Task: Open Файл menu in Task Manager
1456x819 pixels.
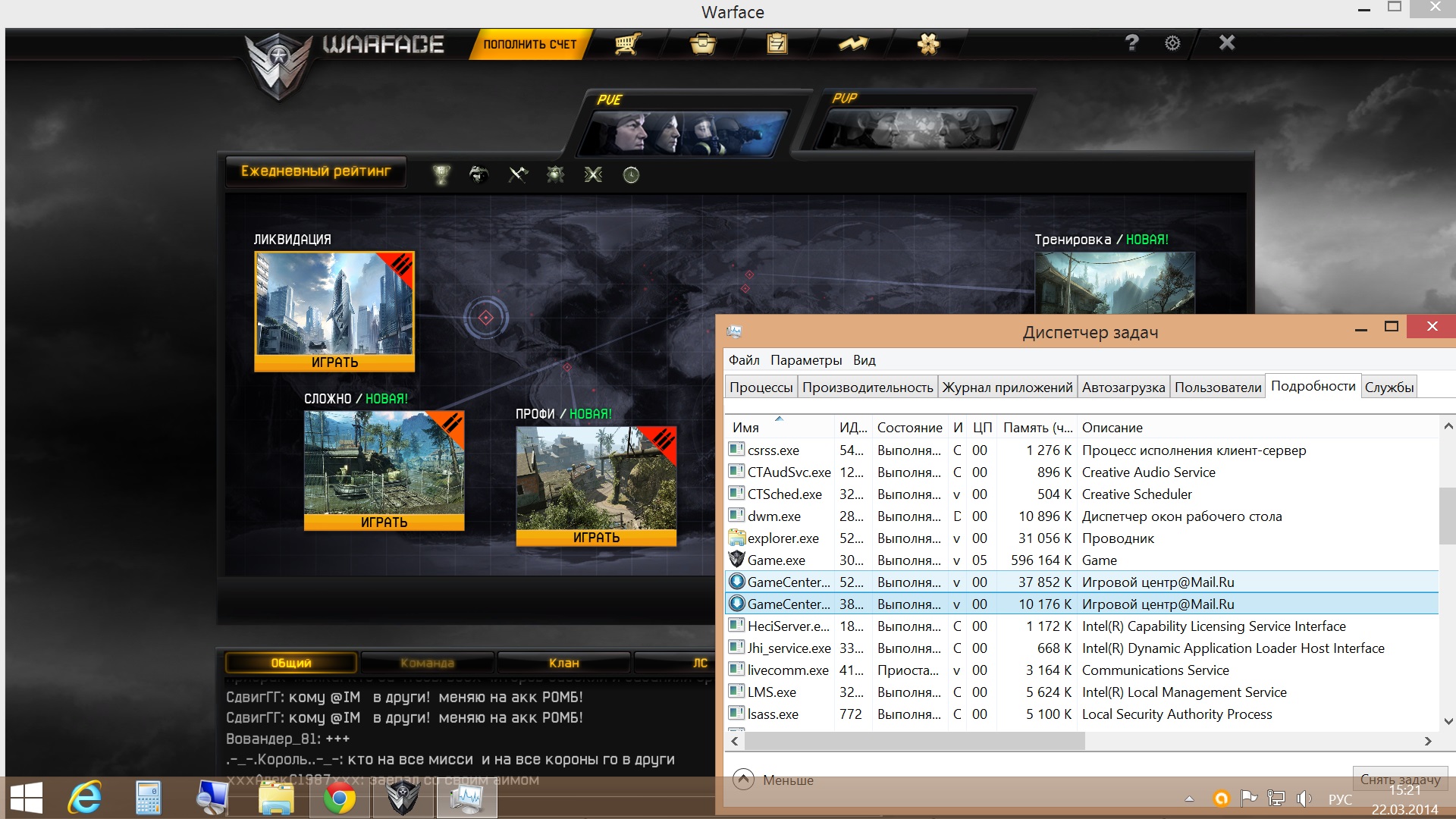Action: click(744, 360)
